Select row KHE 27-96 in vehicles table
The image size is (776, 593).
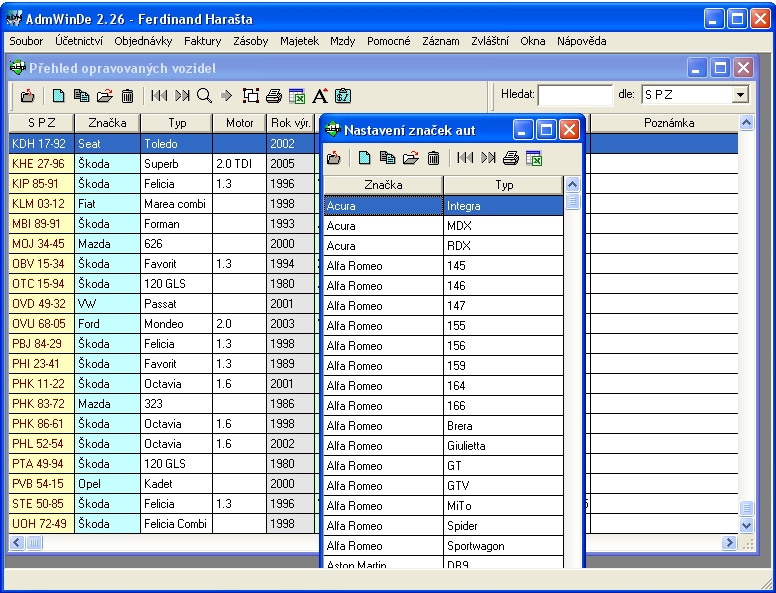(374, 164)
